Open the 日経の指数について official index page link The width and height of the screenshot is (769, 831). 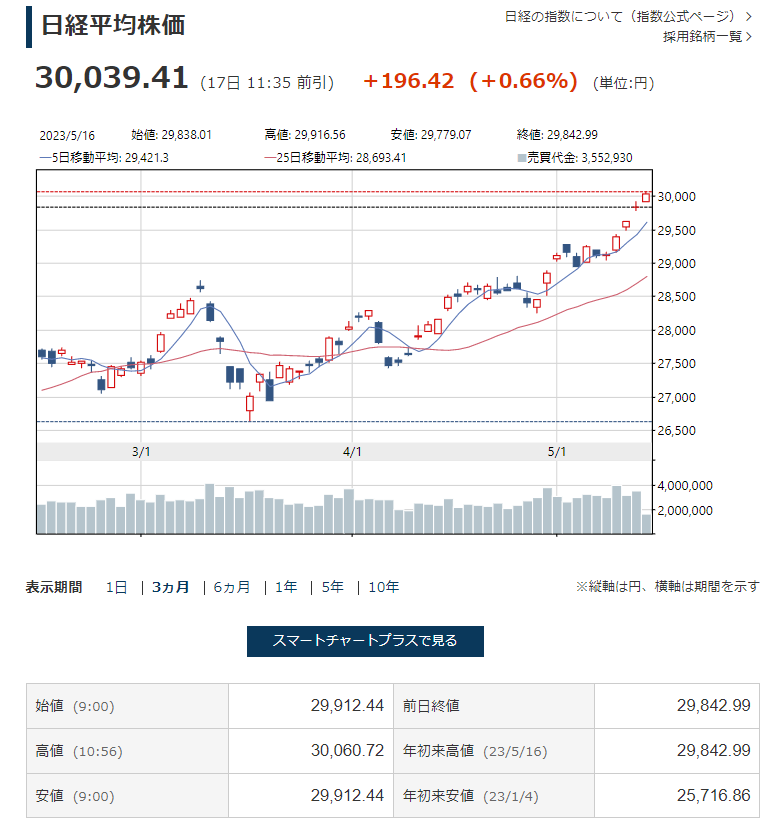click(627, 16)
